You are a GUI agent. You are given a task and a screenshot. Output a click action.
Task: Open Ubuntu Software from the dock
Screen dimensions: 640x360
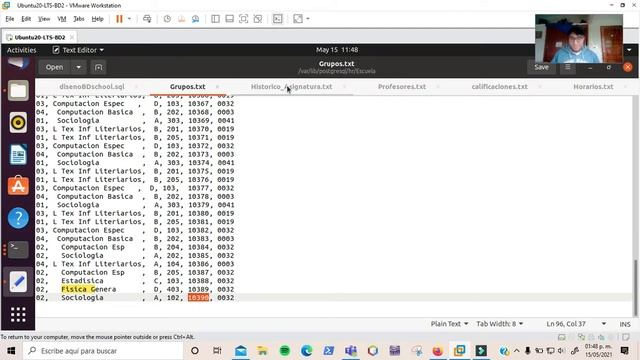click(18, 186)
